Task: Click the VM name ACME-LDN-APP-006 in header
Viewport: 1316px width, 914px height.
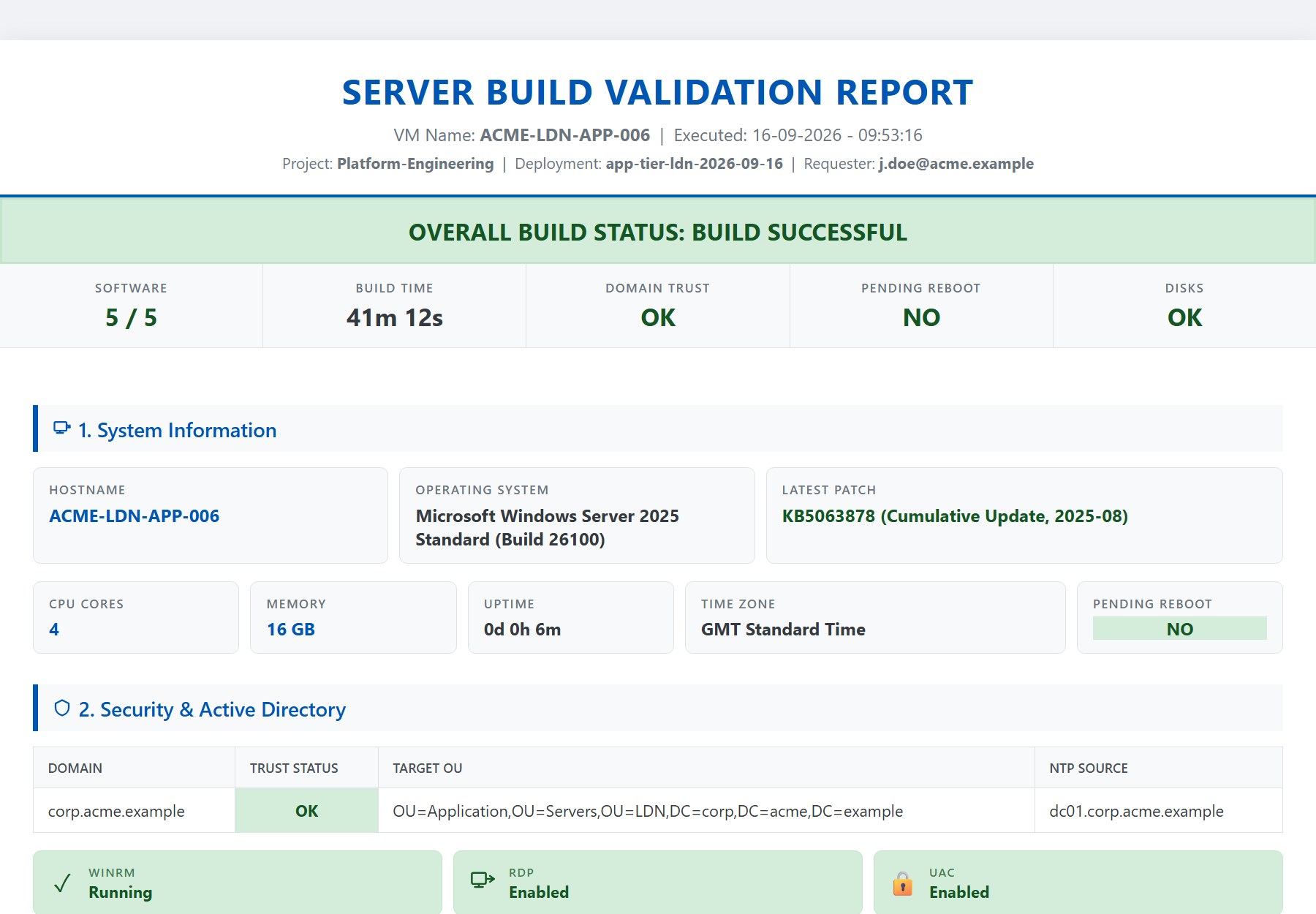Action: point(565,135)
